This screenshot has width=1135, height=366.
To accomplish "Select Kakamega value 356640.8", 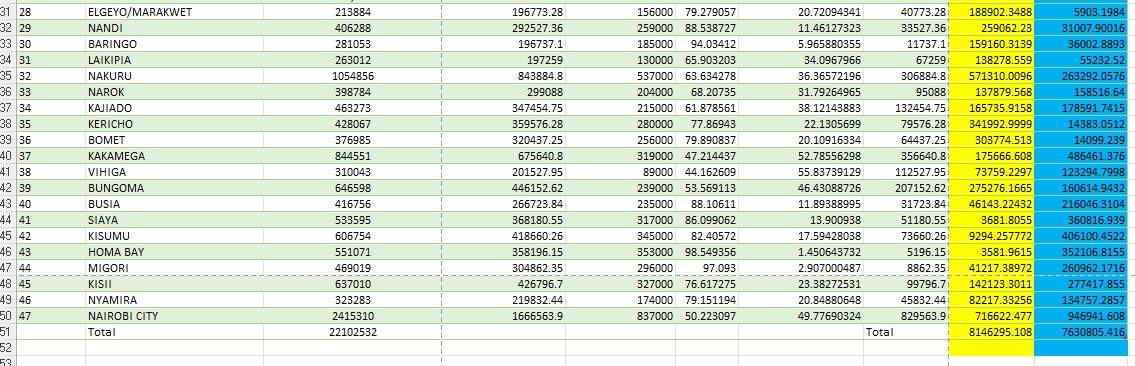I will pos(906,156).
